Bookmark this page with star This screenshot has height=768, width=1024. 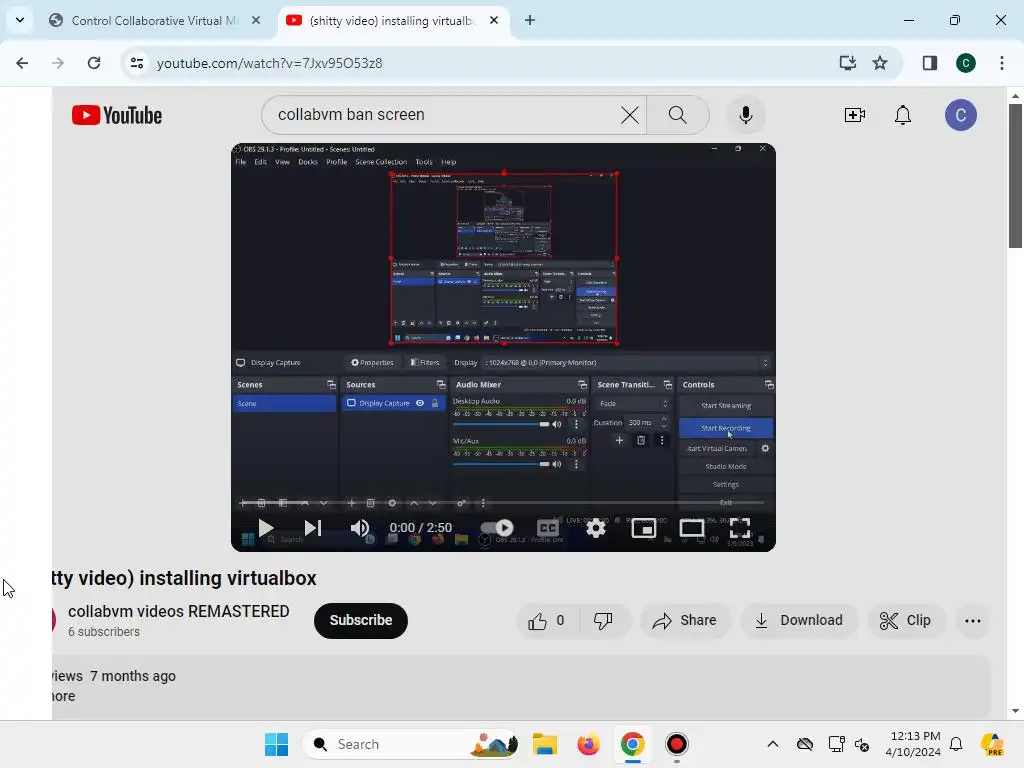880,63
